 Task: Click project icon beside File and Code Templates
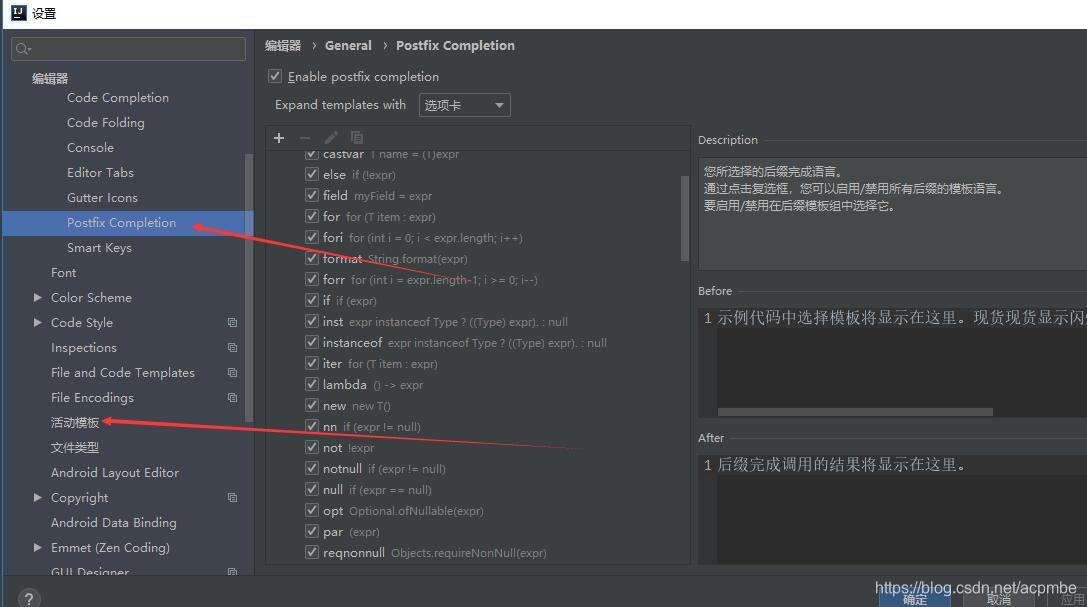click(232, 372)
